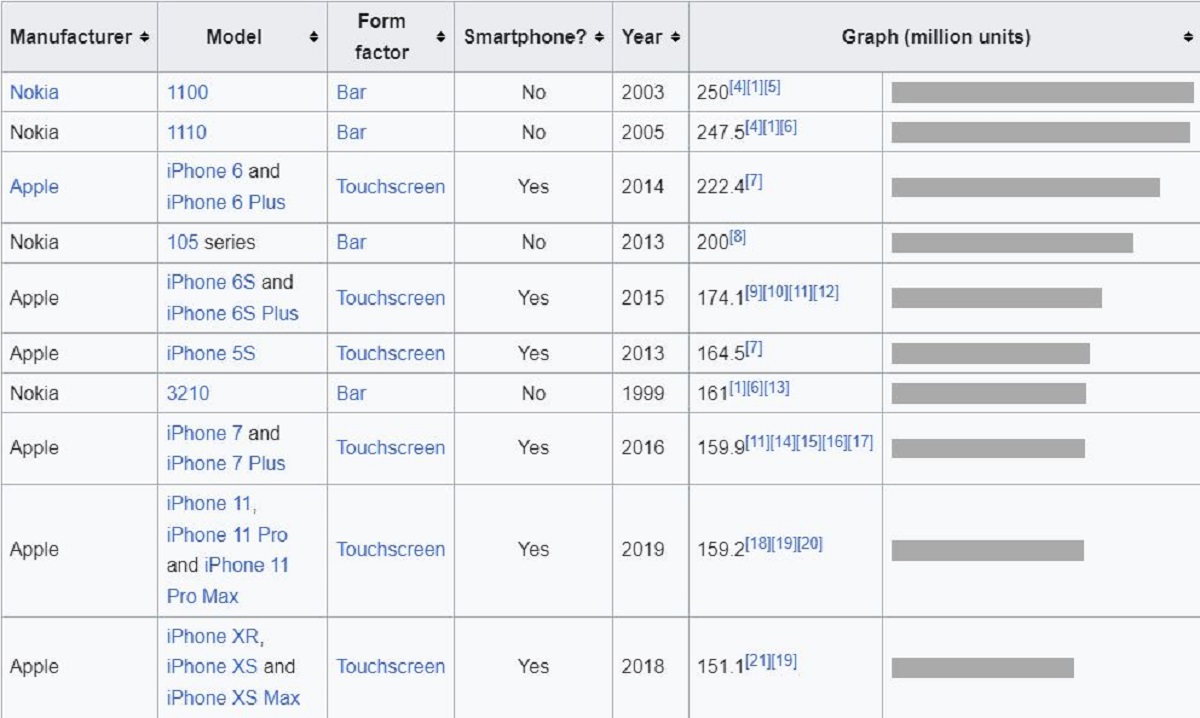This screenshot has height=718, width=1200.
Task: Click citation [21] beside 151.1
Action: (757, 661)
